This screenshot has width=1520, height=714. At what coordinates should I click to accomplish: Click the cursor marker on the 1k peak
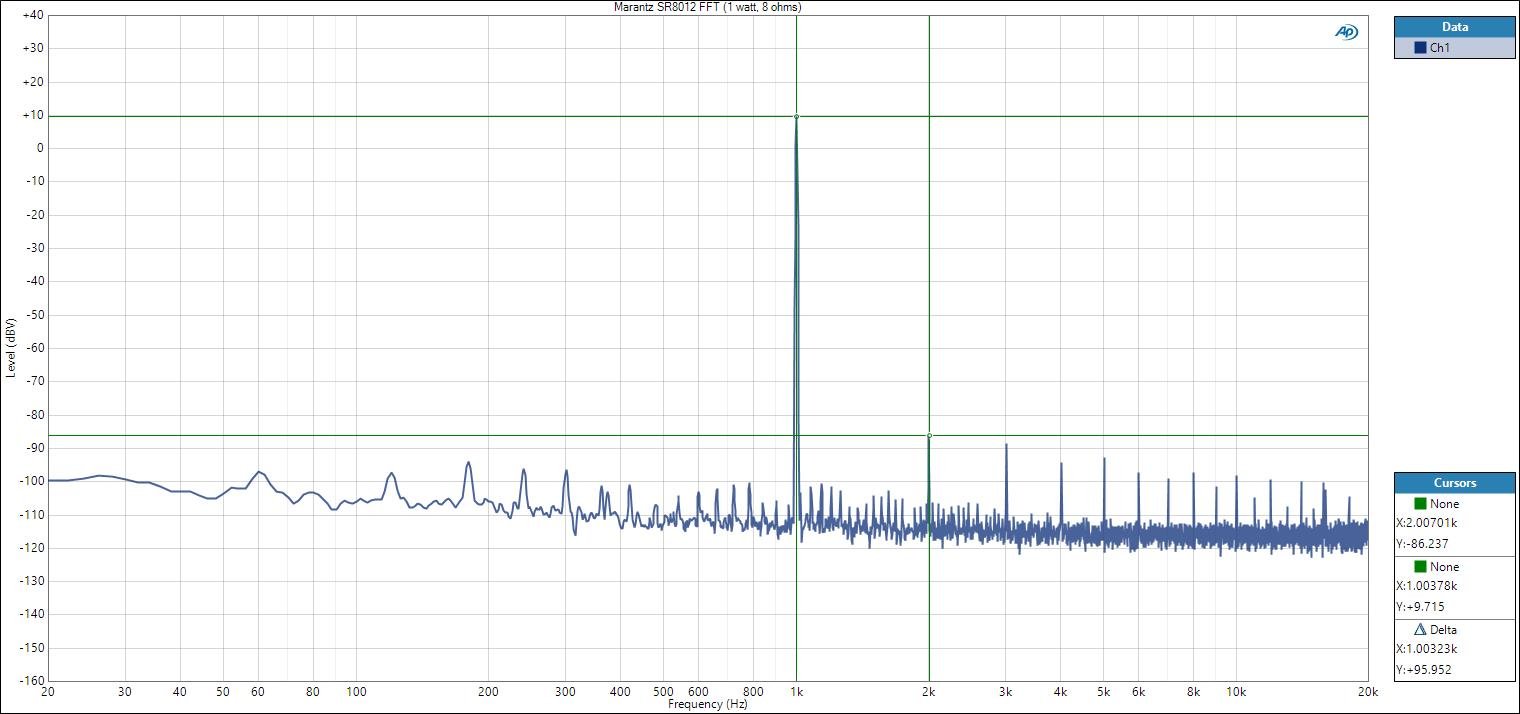coord(796,117)
